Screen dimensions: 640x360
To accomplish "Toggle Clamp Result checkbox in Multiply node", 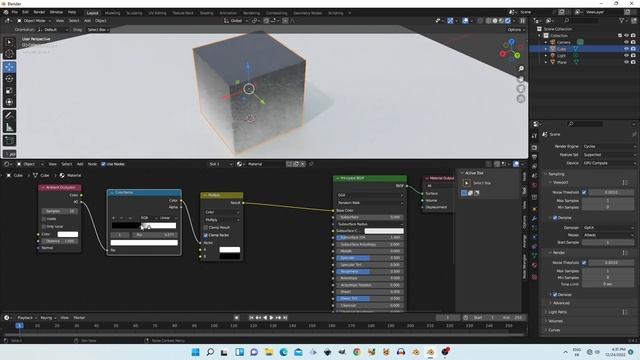I will click(x=206, y=227).
